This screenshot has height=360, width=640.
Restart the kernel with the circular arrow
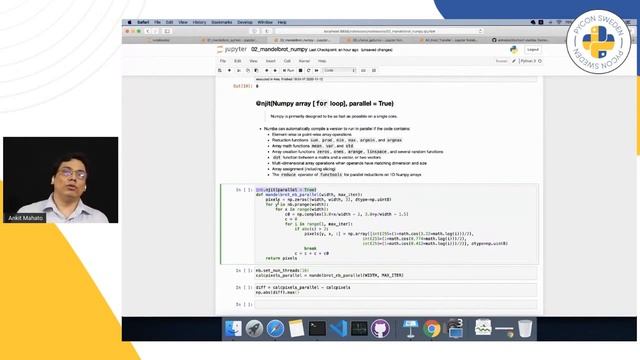[309, 71]
